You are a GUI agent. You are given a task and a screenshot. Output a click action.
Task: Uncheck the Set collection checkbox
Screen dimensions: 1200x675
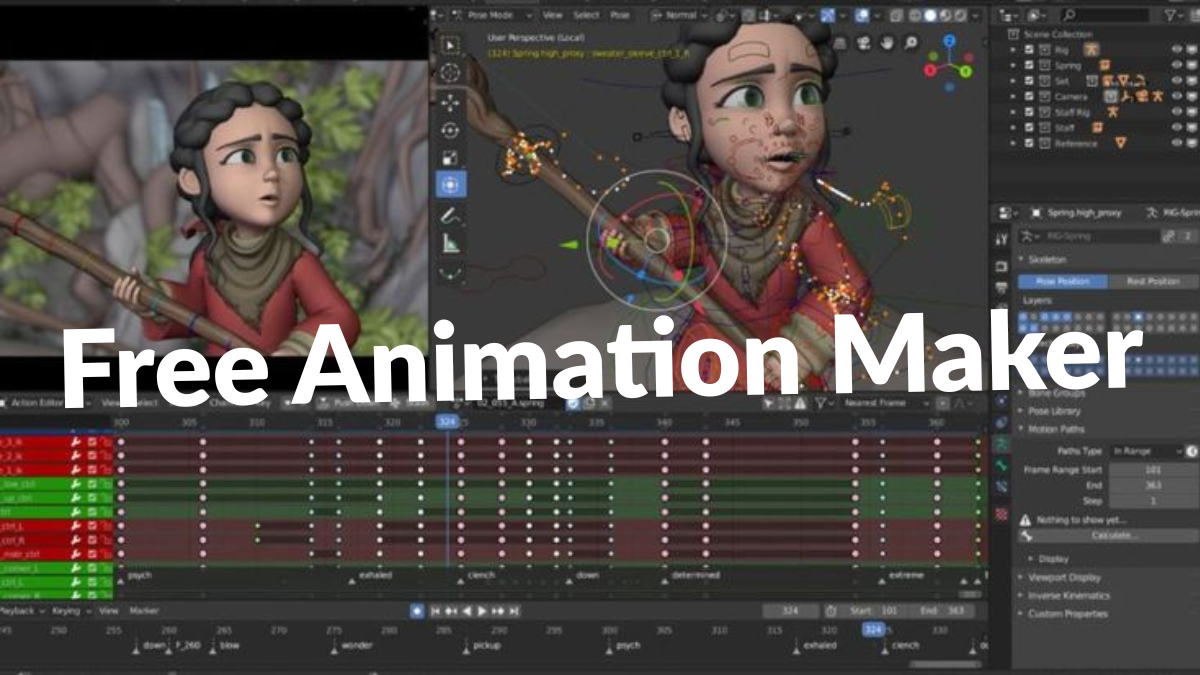(x=1029, y=80)
